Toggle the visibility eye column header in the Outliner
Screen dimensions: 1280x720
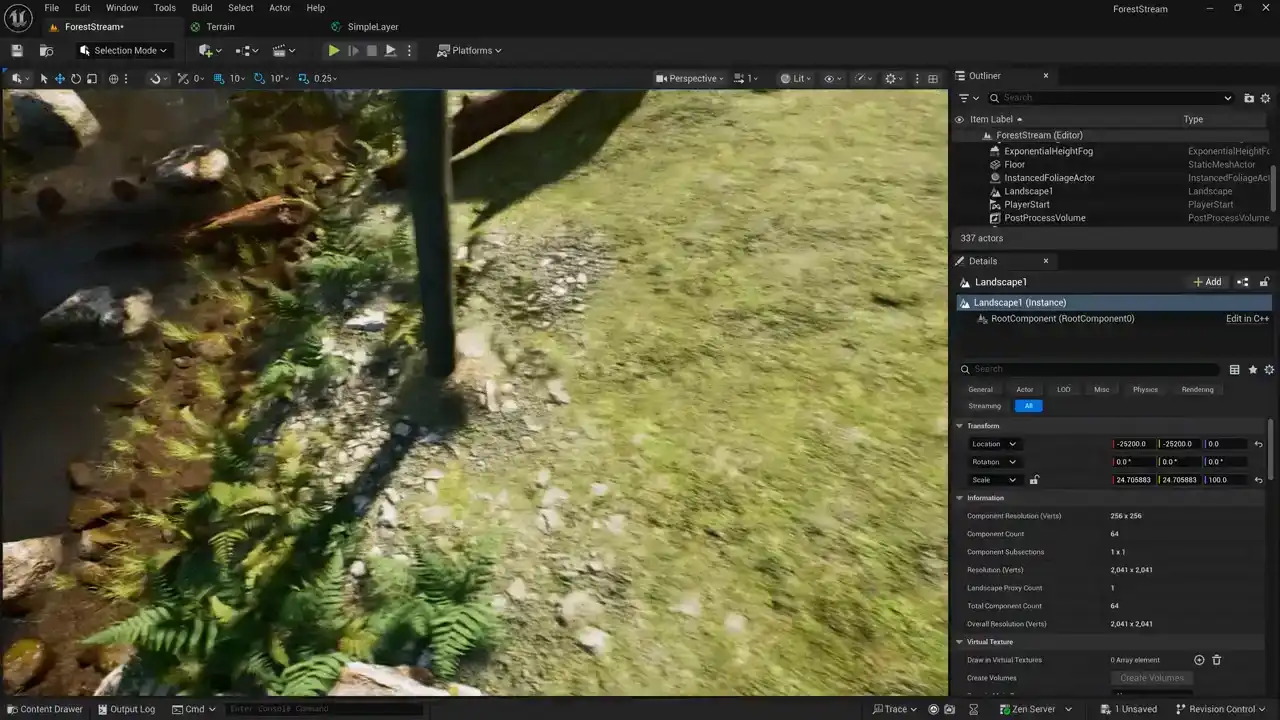(x=960, y=119)
